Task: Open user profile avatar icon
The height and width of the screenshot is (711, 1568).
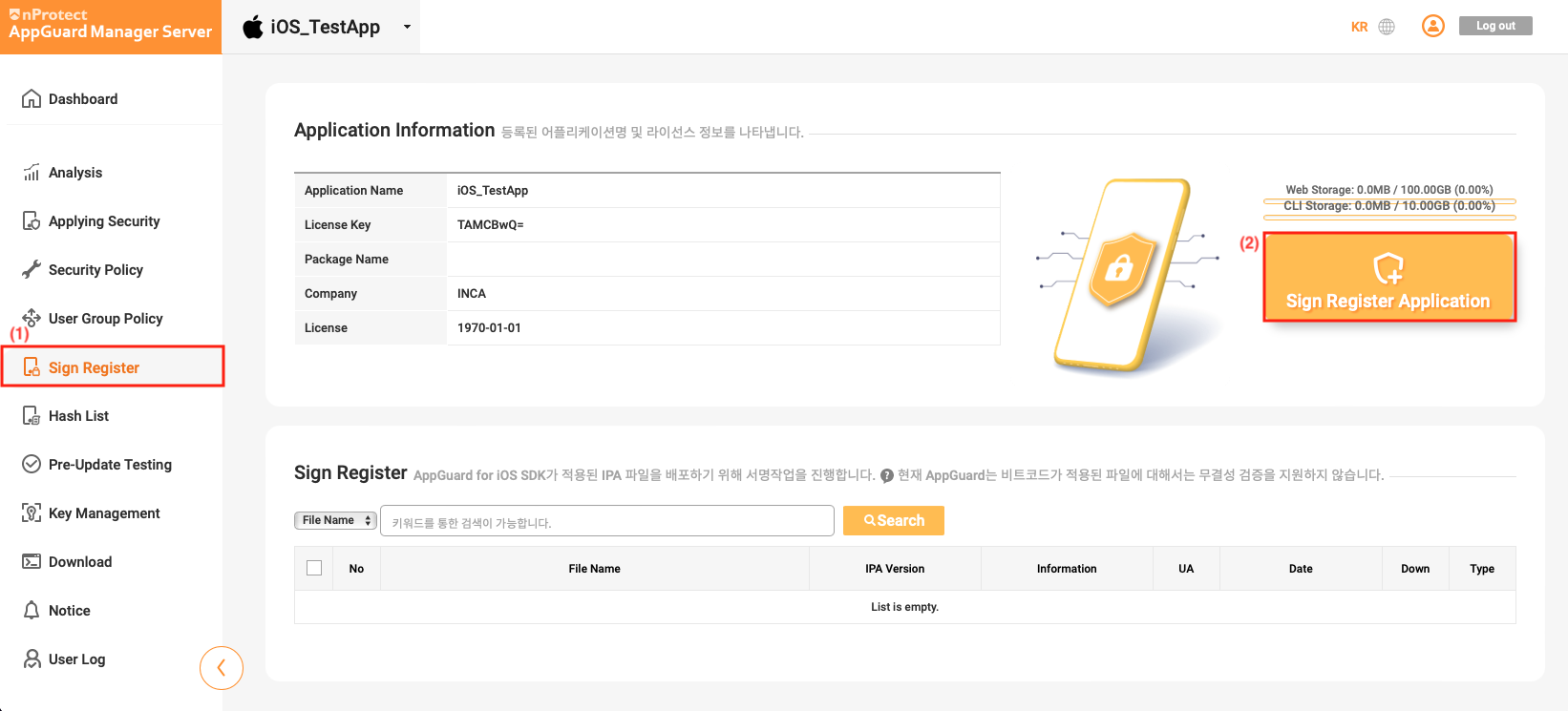Action: pos(1432,26)
